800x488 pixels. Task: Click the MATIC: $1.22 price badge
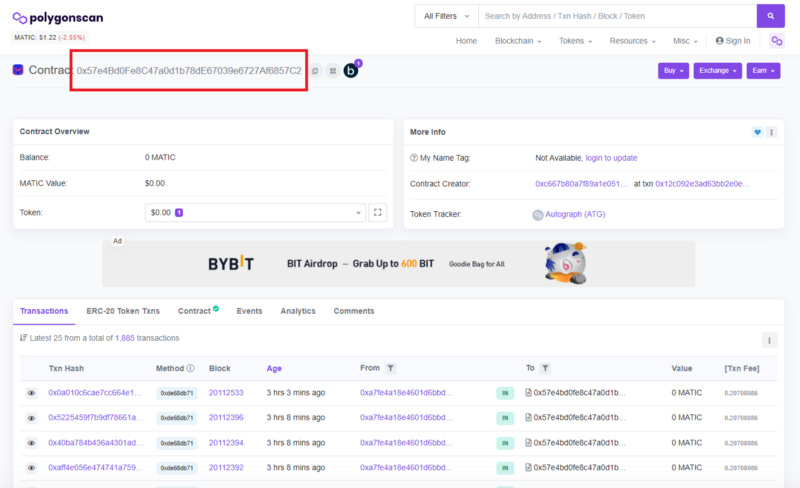(x=49, y=37)
